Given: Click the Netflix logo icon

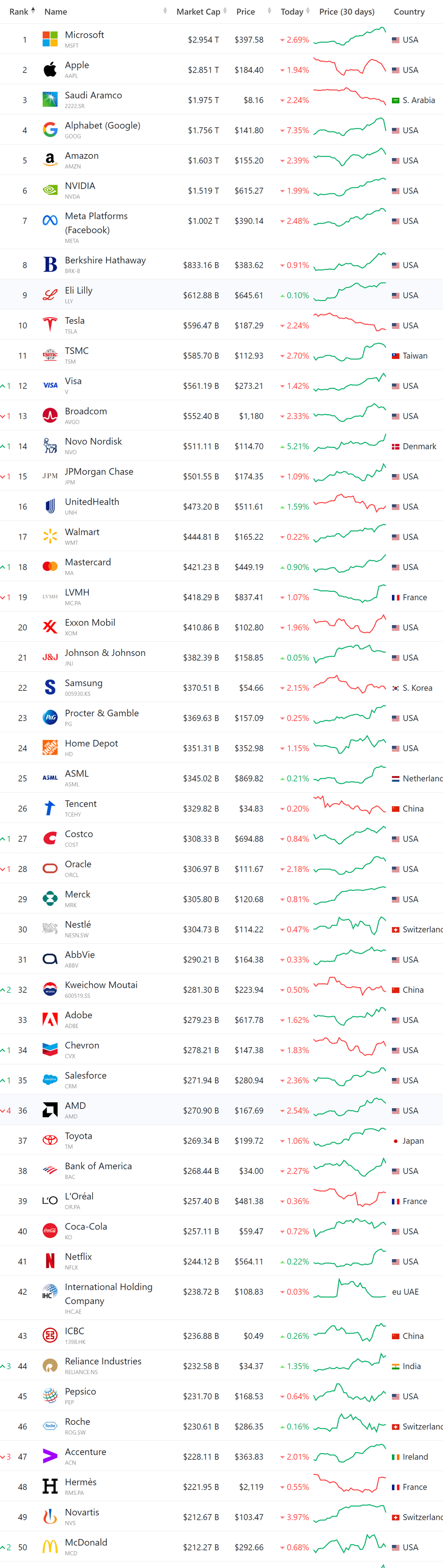Looking at the screenshot, I should (50, 1260).
